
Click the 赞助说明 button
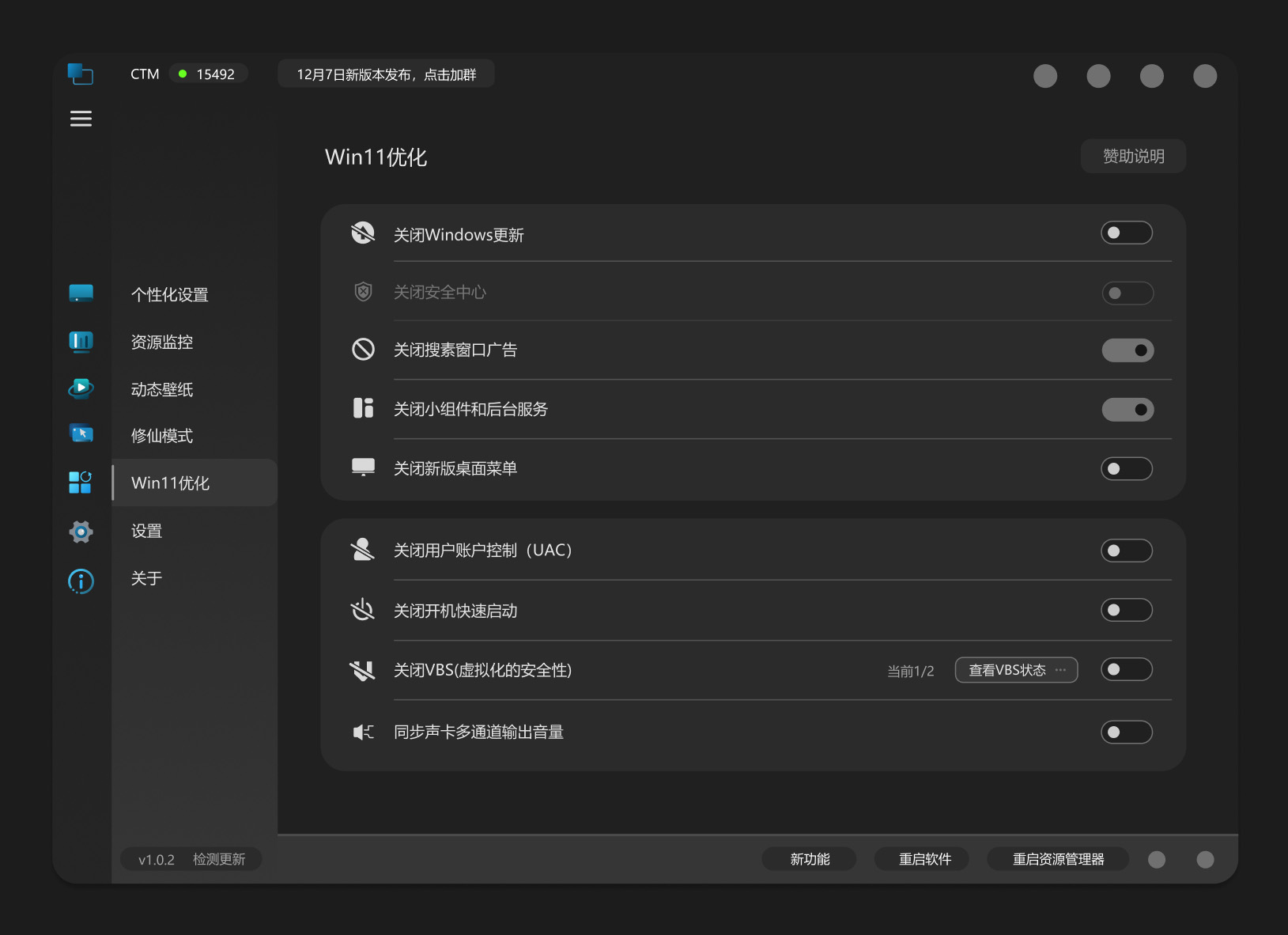(1132, 157)
